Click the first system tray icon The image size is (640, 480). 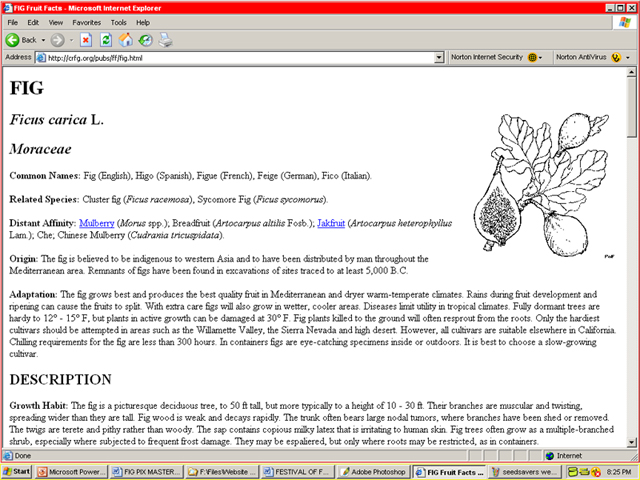(x=572, y=472)
